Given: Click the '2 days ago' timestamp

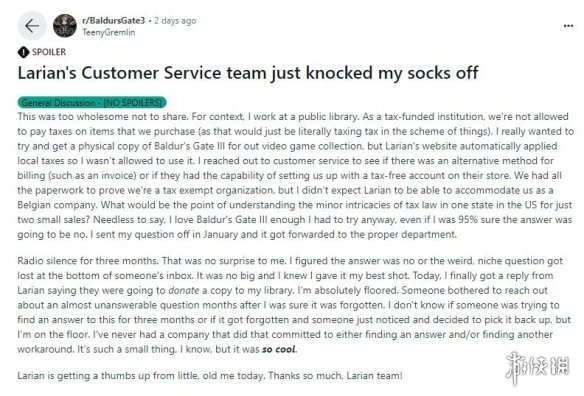Looking at the screenshot, I should pyautogui.click(x=175, y=20).
